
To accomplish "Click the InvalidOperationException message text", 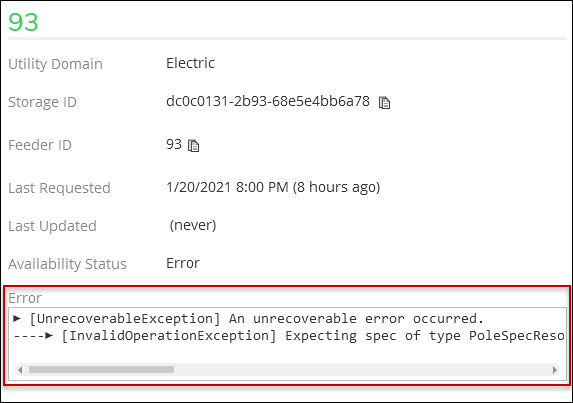I will [313, 336].
